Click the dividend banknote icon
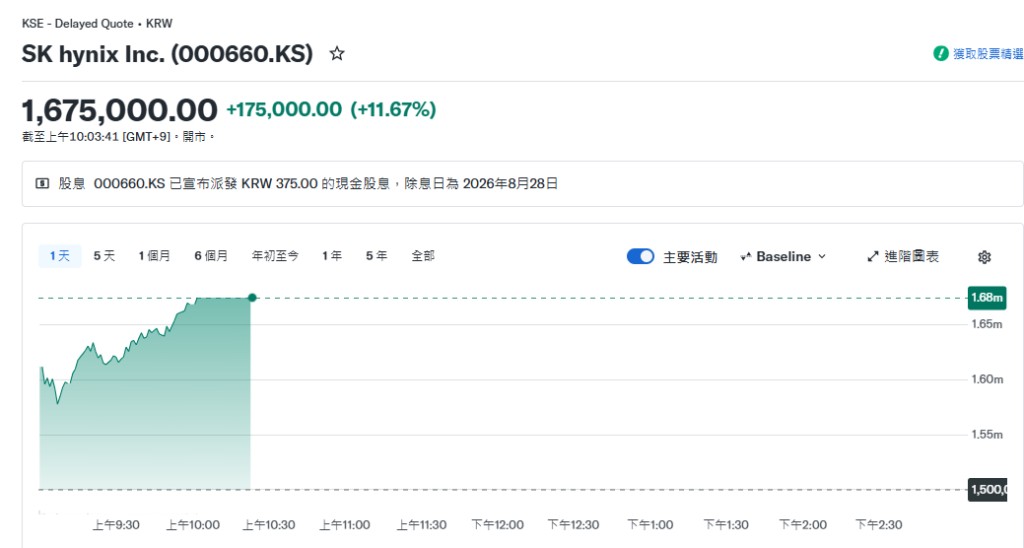Screen dimensions: 1024x548 pyautogui.click(x=42, y=184)
